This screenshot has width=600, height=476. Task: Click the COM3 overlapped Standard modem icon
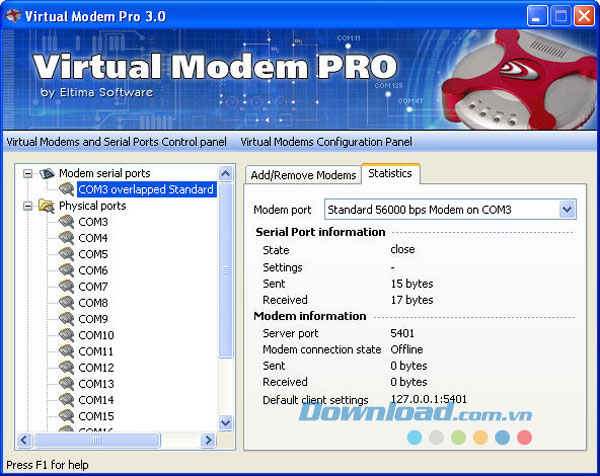coord(66,190)
